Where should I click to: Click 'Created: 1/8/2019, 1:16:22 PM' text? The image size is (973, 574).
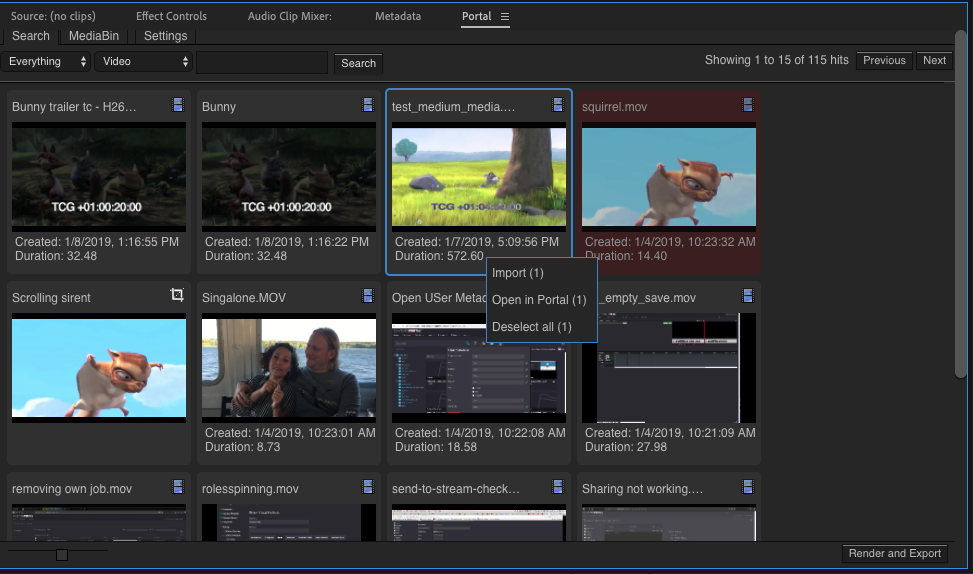[x=287, y=242]
